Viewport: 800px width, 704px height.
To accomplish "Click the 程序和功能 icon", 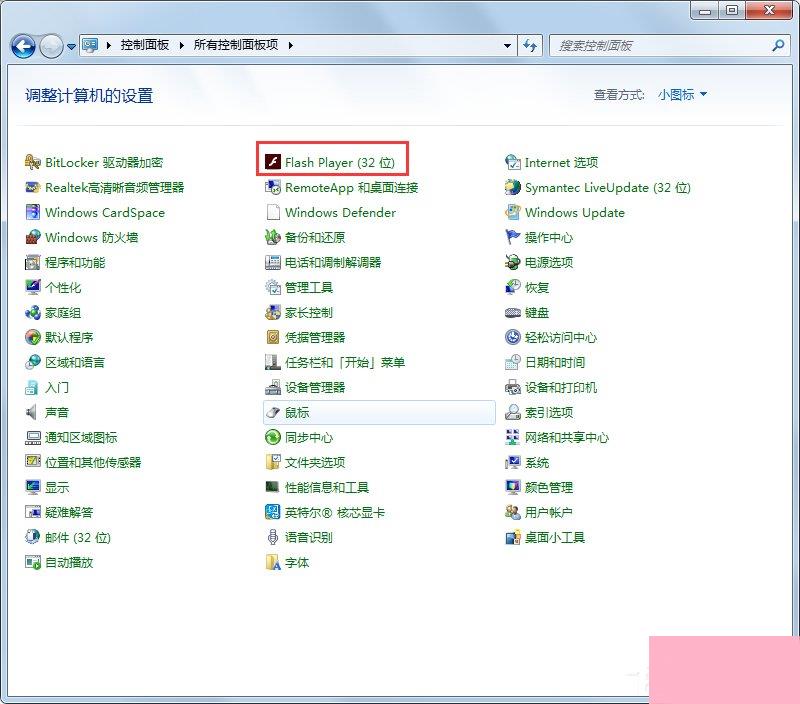I will tap(33, 262).
